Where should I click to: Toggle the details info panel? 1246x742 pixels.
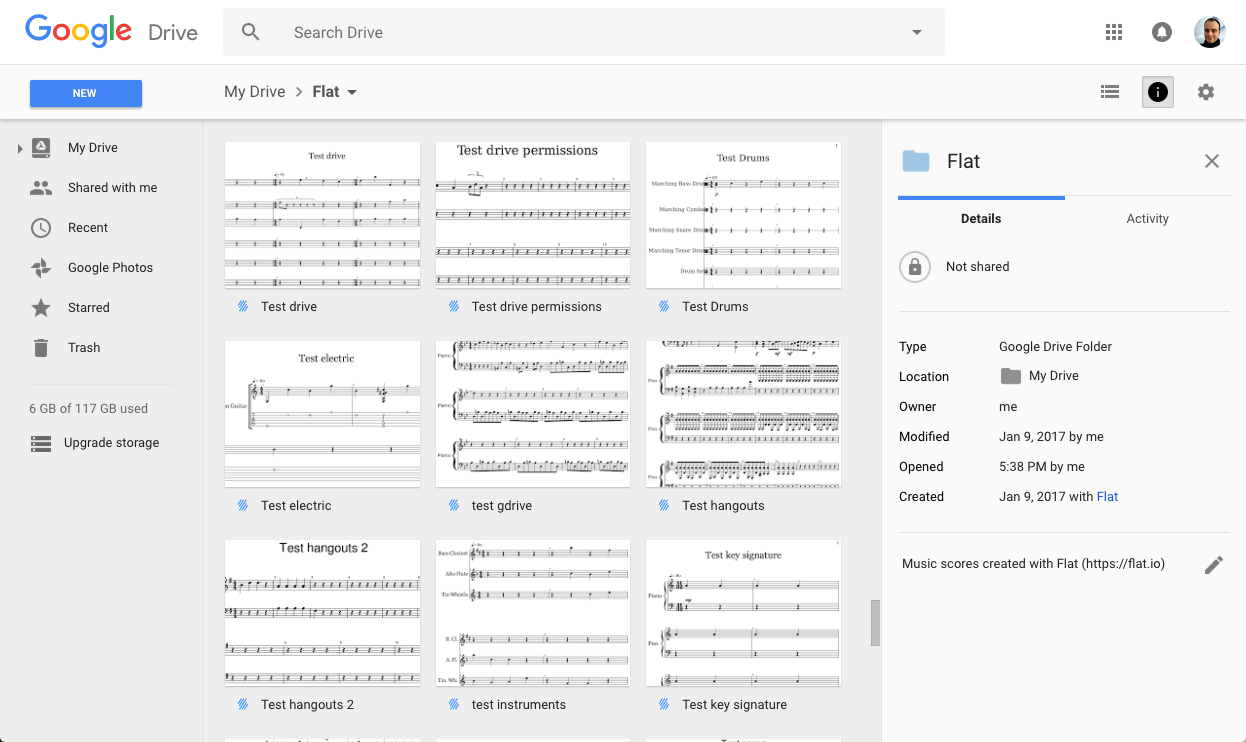[x=1158, y=92]
